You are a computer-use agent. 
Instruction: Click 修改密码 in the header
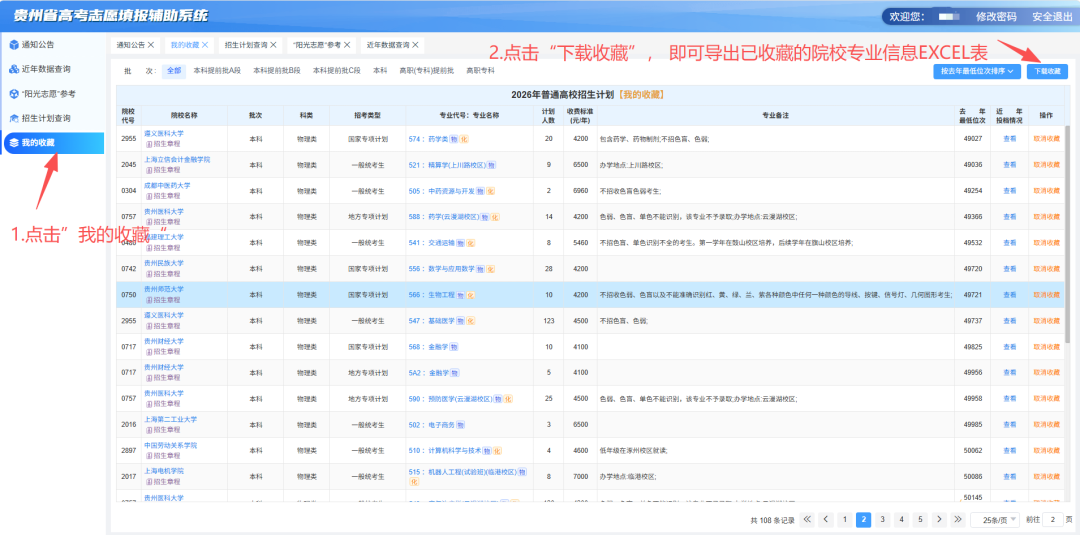(x=996, y=17)
